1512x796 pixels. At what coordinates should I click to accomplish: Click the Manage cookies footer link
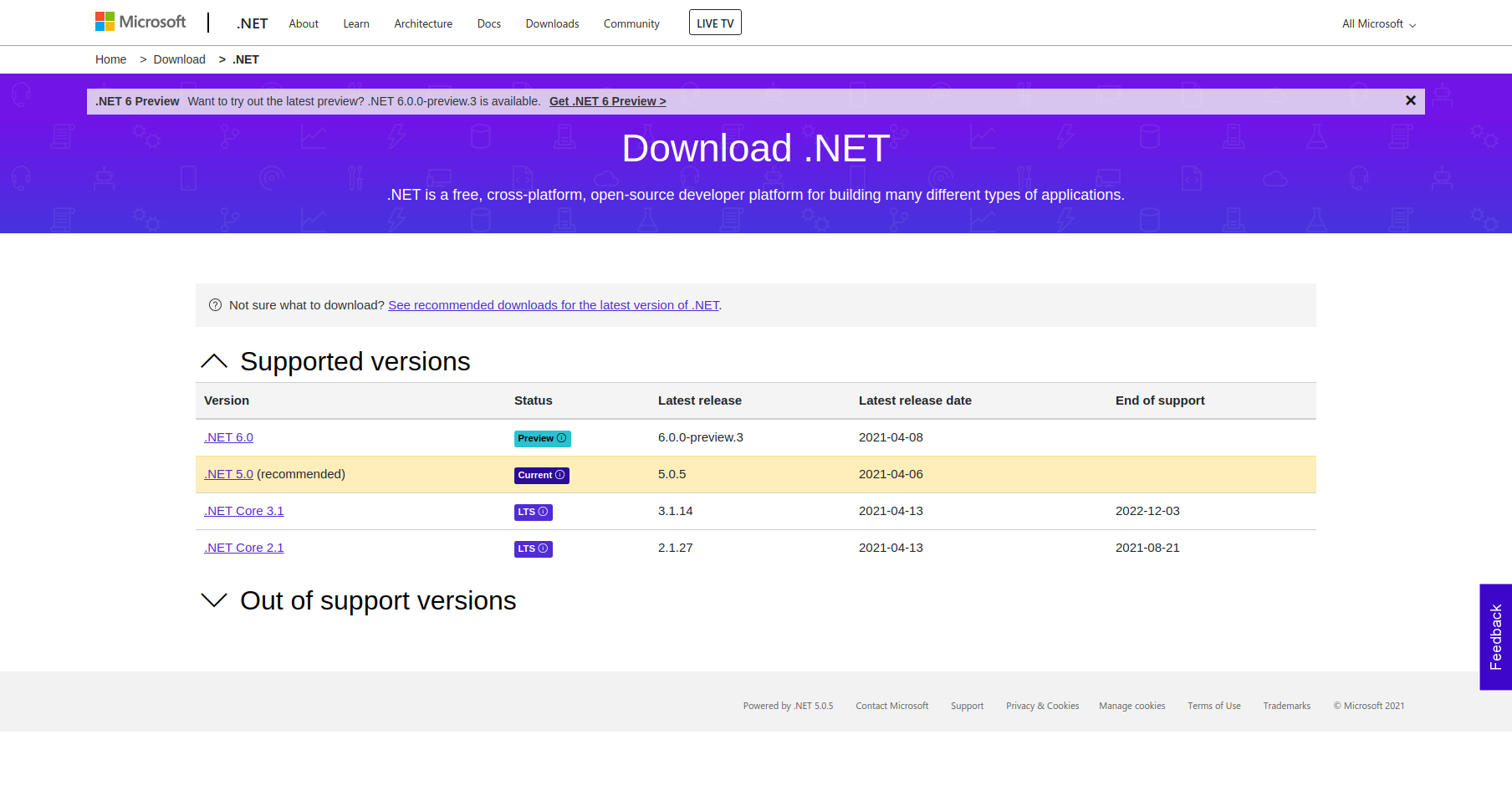click(x=1131, y=705)
